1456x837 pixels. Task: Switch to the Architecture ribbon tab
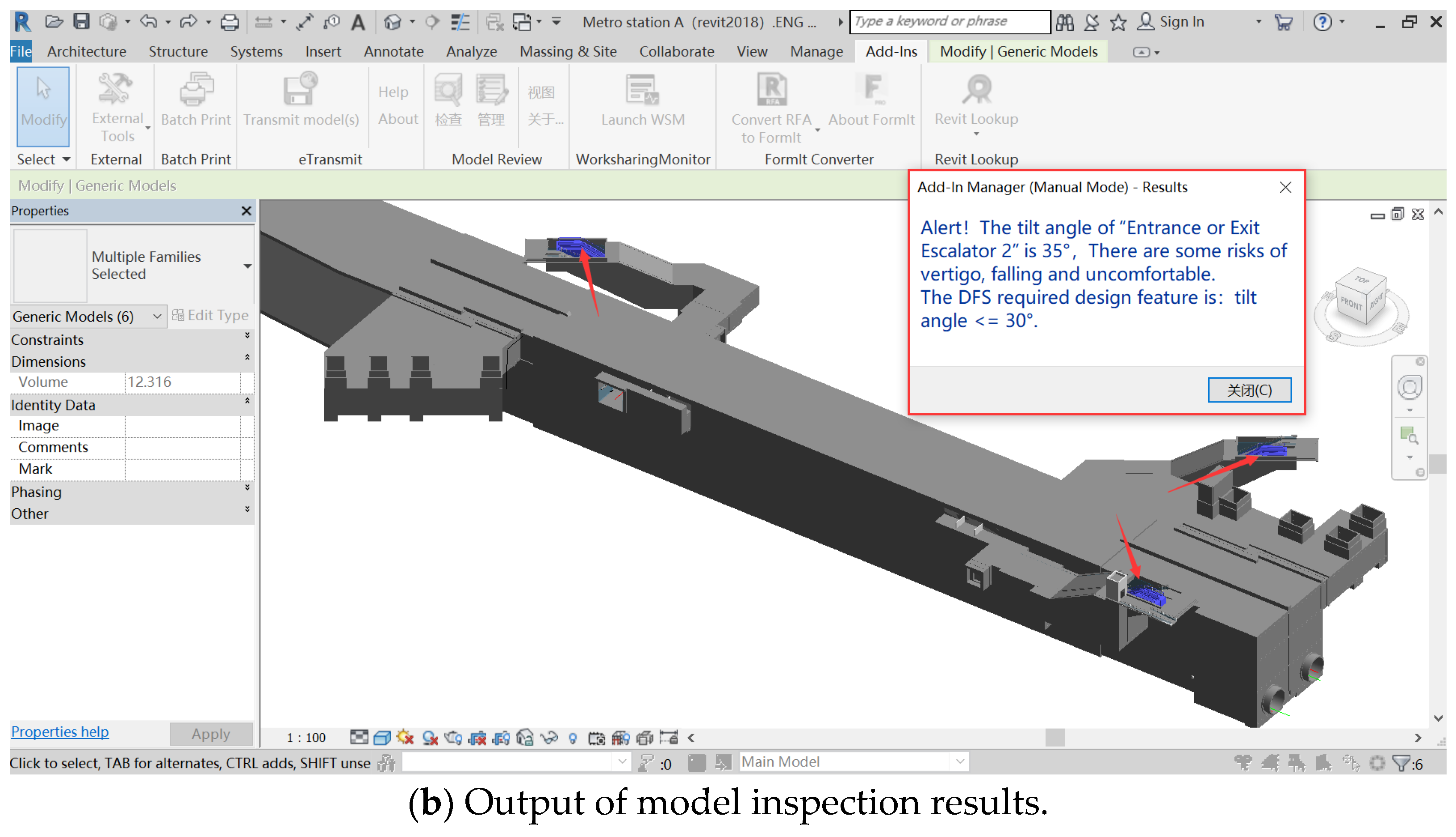[86, 52]
